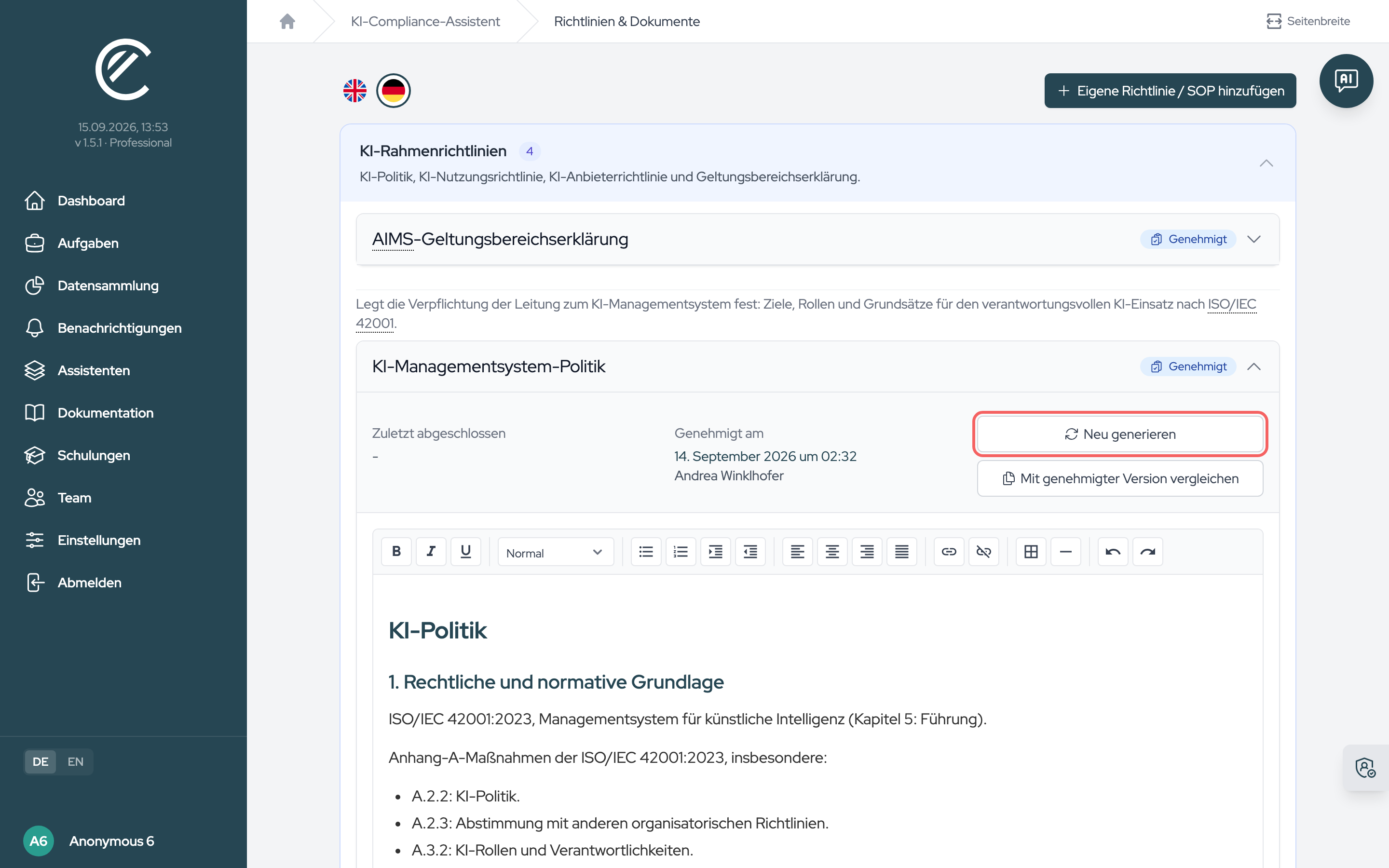Align text right
The width and height of the screenshot is (1389, 868).
[867, 552]
